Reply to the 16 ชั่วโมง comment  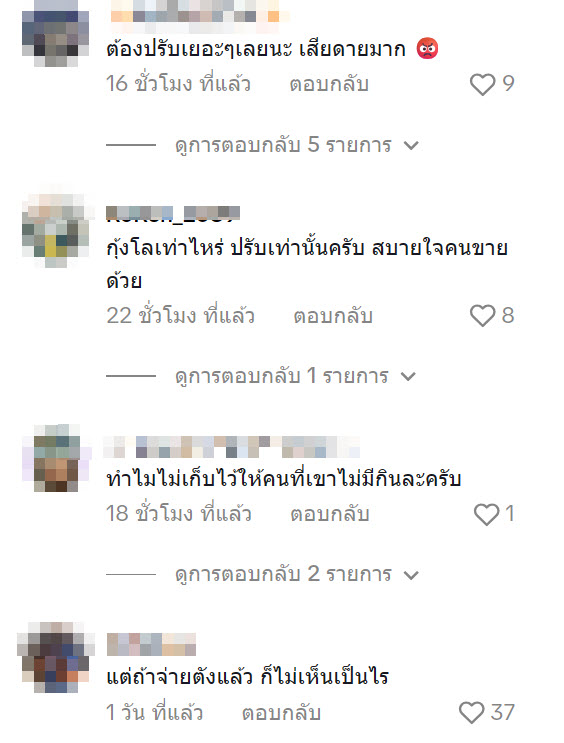point(329,84)
